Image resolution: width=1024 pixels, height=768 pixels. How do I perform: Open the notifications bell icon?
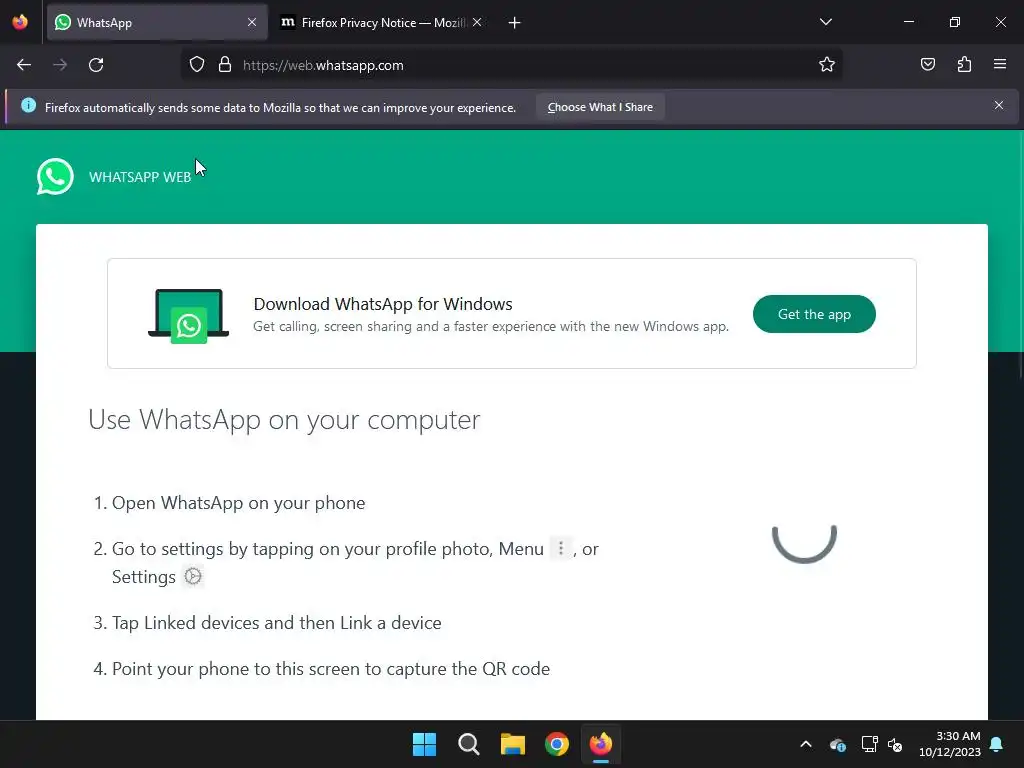pyautogui.click(x=997, y=744)
